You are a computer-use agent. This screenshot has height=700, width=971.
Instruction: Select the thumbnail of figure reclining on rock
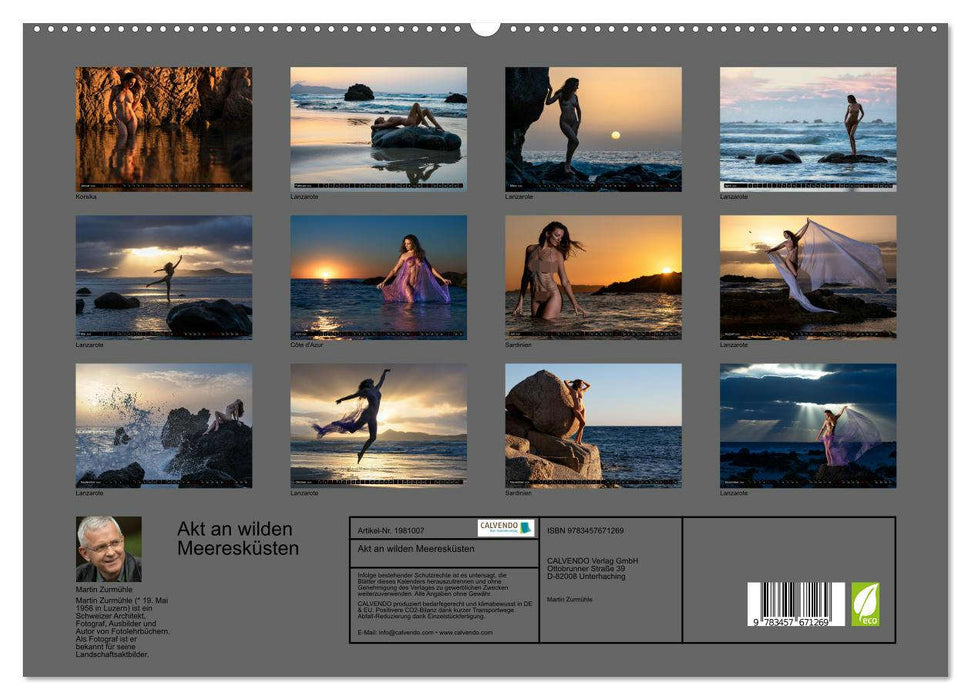click(378, 128)
